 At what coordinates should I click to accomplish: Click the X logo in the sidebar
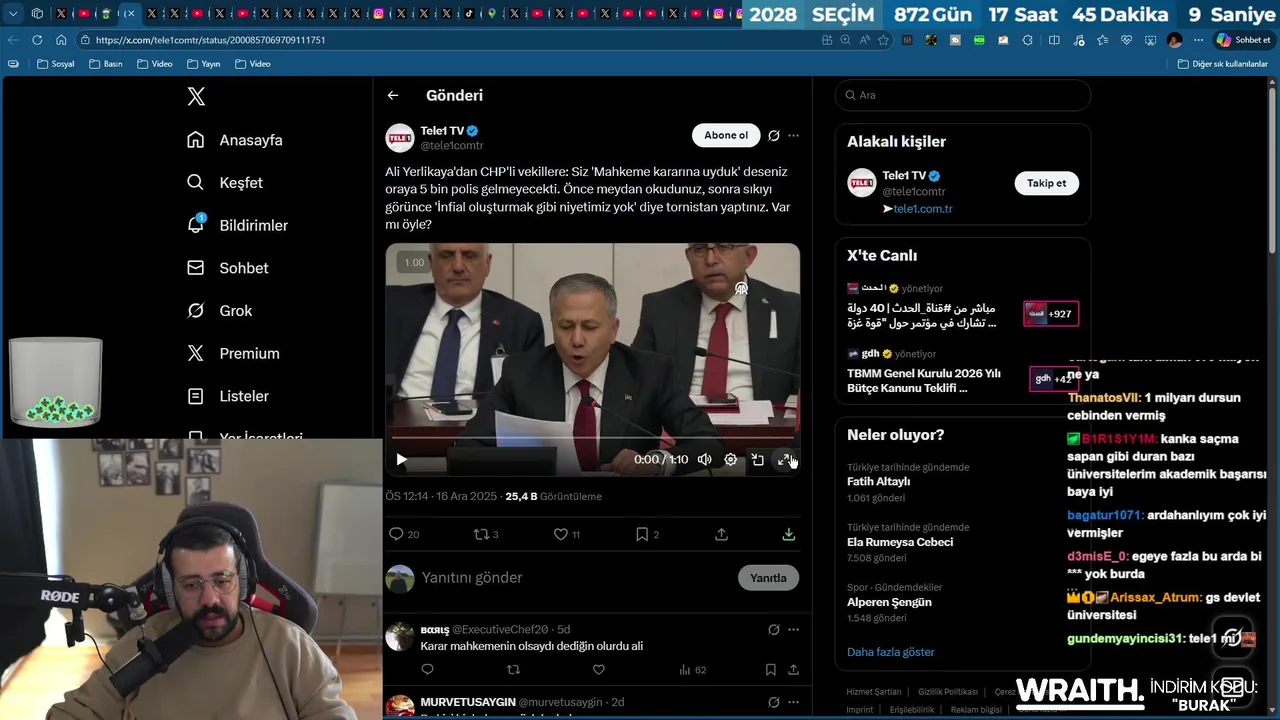click(196, 97)
